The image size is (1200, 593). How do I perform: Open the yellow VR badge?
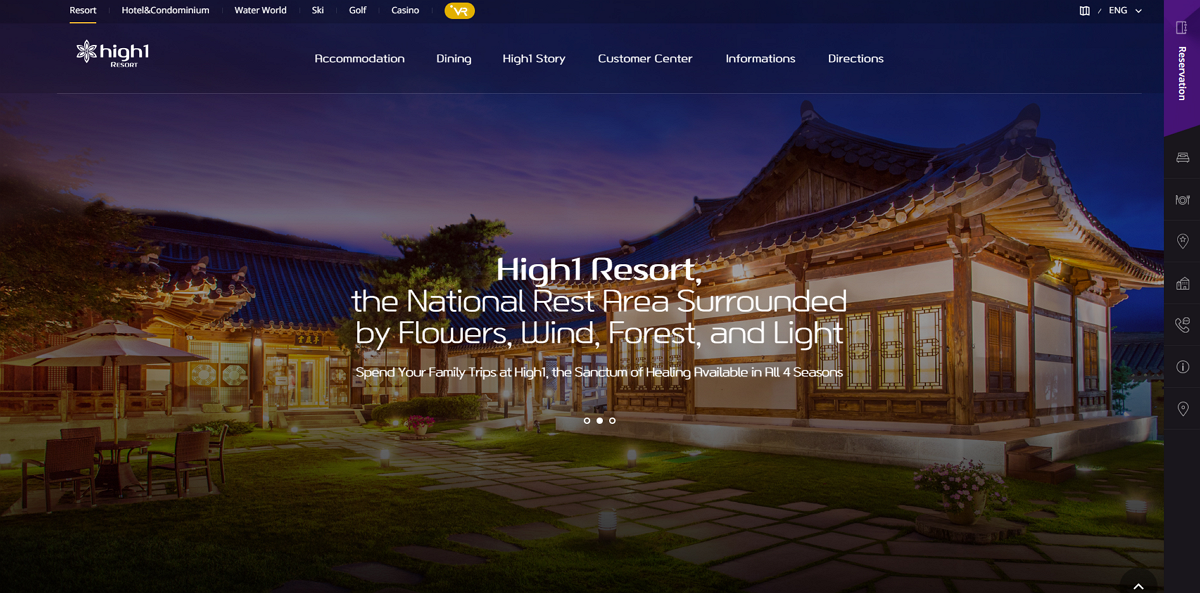point(460,11)
